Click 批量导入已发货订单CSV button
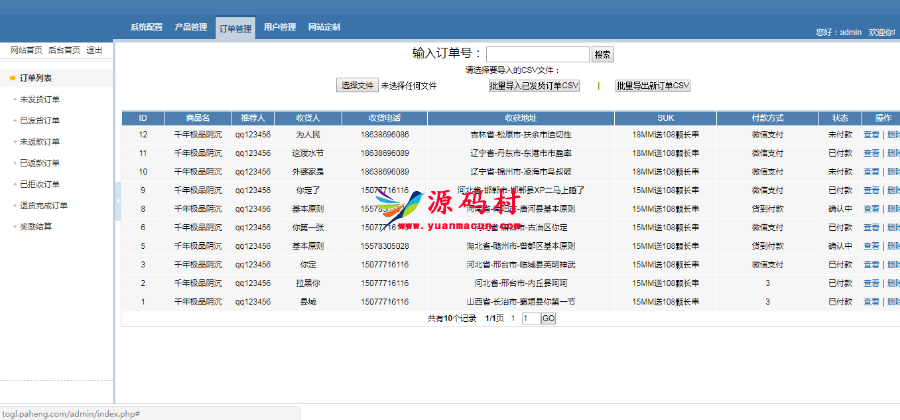Image resolution: width=900 pixels, height=420 pixels. point(534,86)
